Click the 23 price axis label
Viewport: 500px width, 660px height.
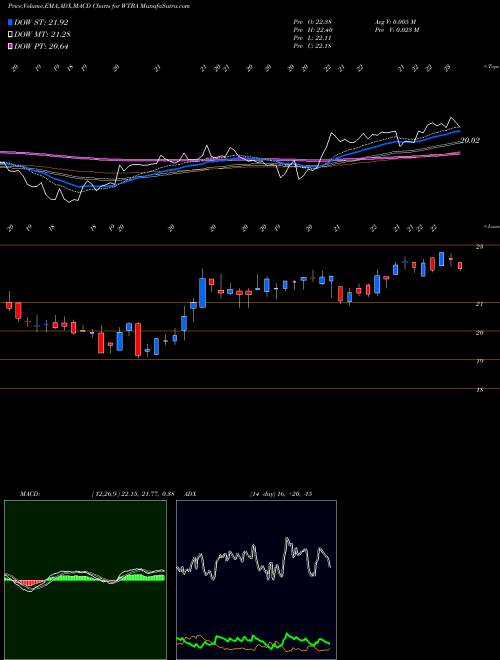479,247
